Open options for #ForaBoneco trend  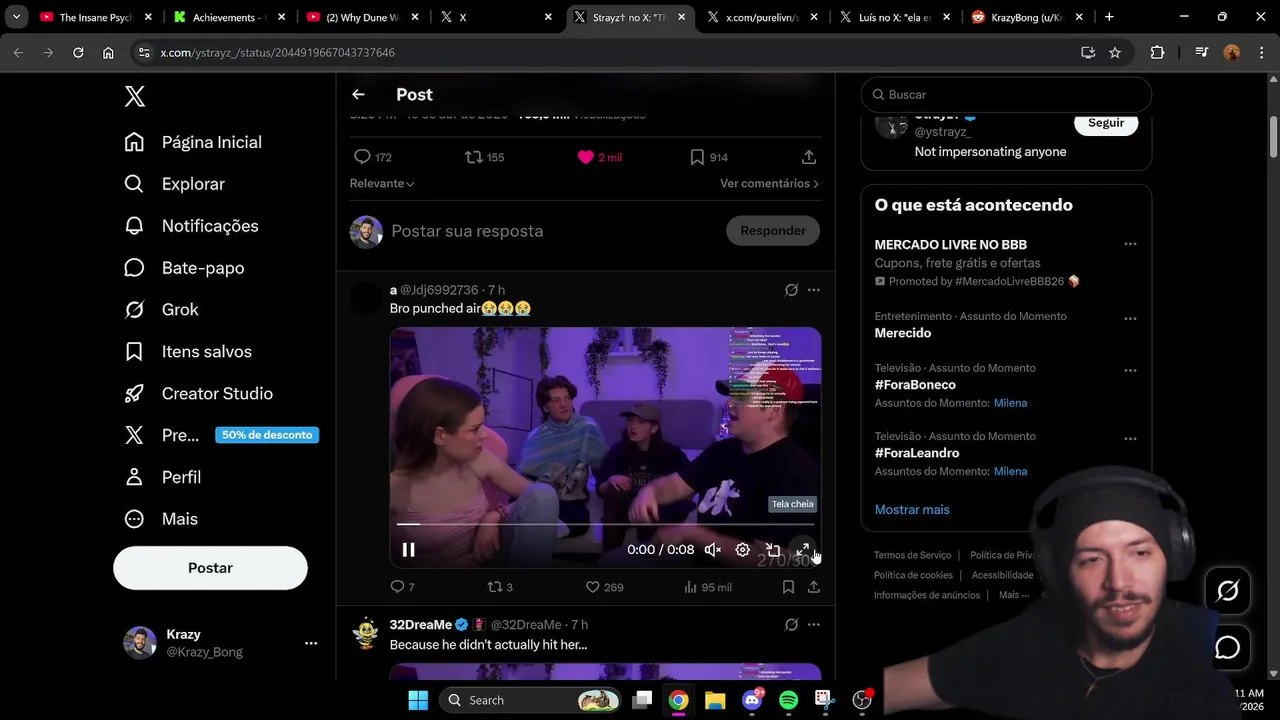pyautogui.click(x=1130, y=371)
